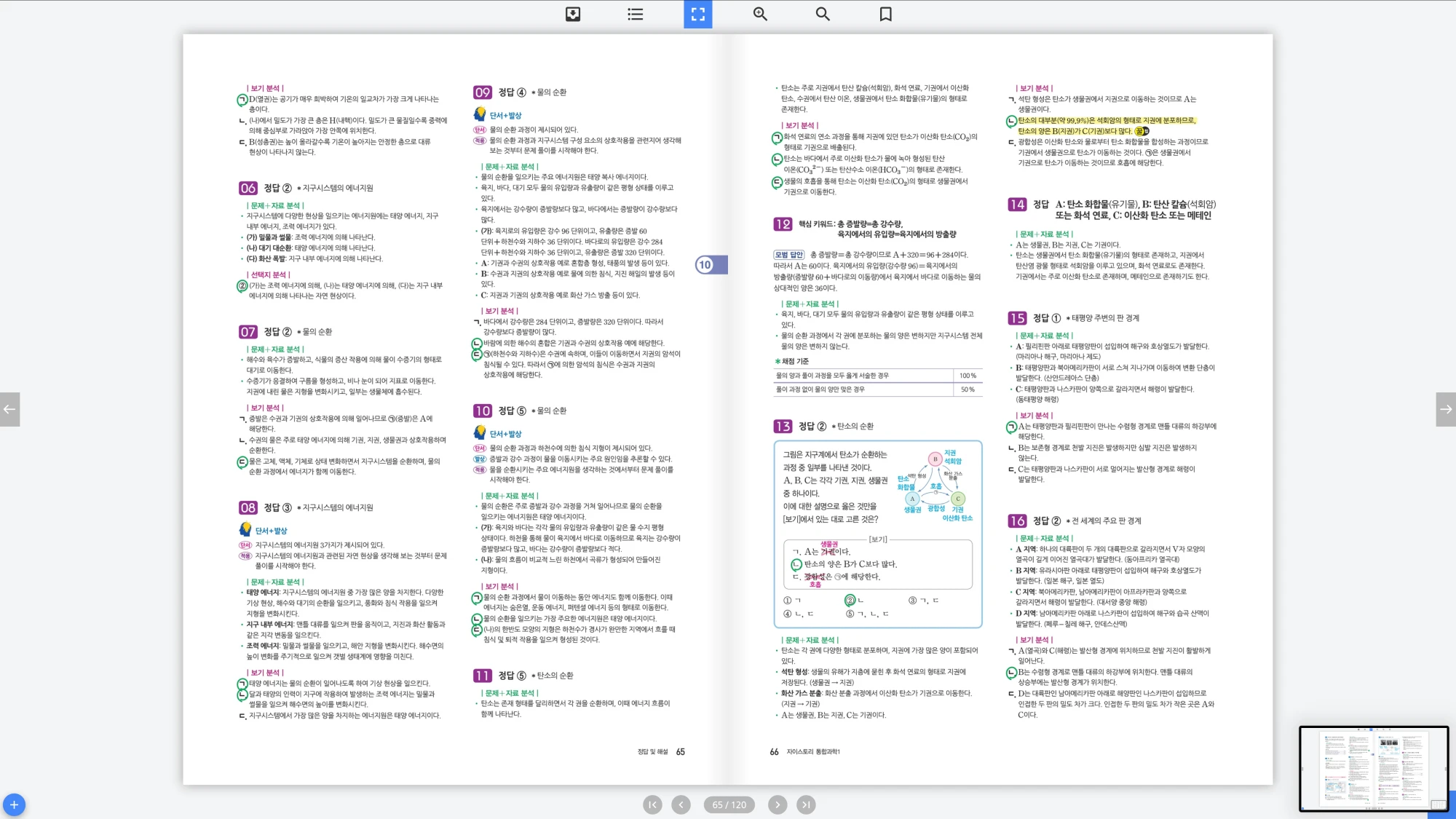1456x819 pixels.
Task: Click the left edge page-back arrow
Action: pos(9,409)
